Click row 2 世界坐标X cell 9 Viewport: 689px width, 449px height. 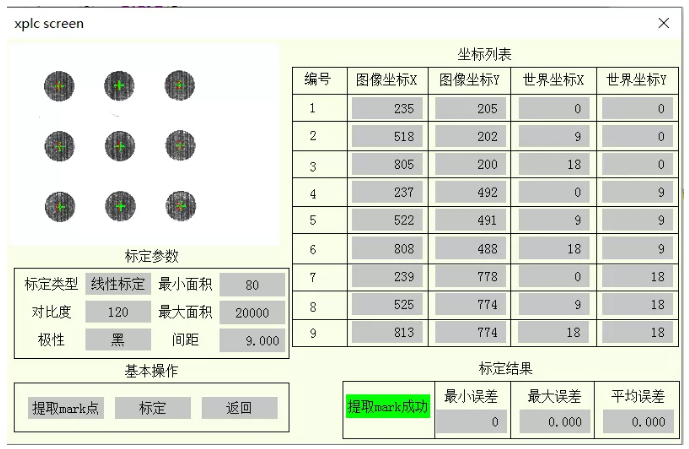(554, 137)
